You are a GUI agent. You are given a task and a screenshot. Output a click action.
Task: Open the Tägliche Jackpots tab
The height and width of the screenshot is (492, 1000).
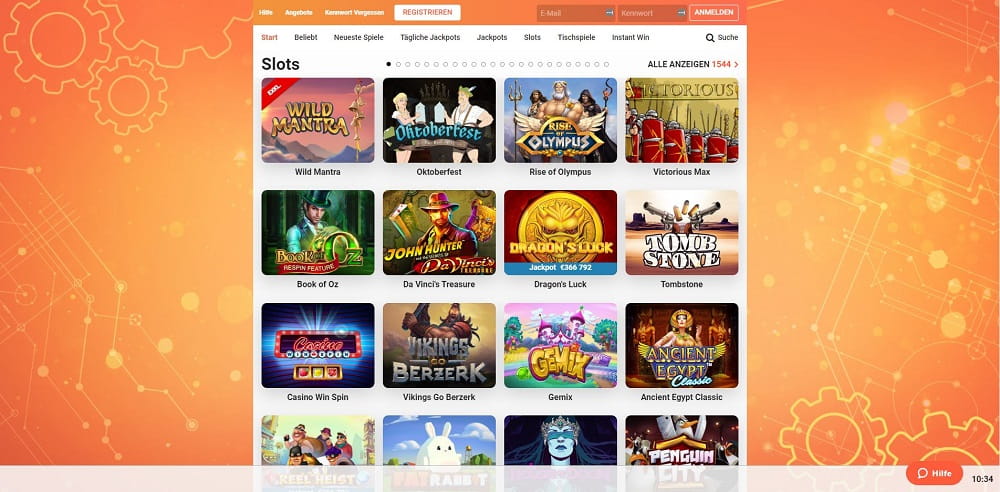[x=430, y=38]
